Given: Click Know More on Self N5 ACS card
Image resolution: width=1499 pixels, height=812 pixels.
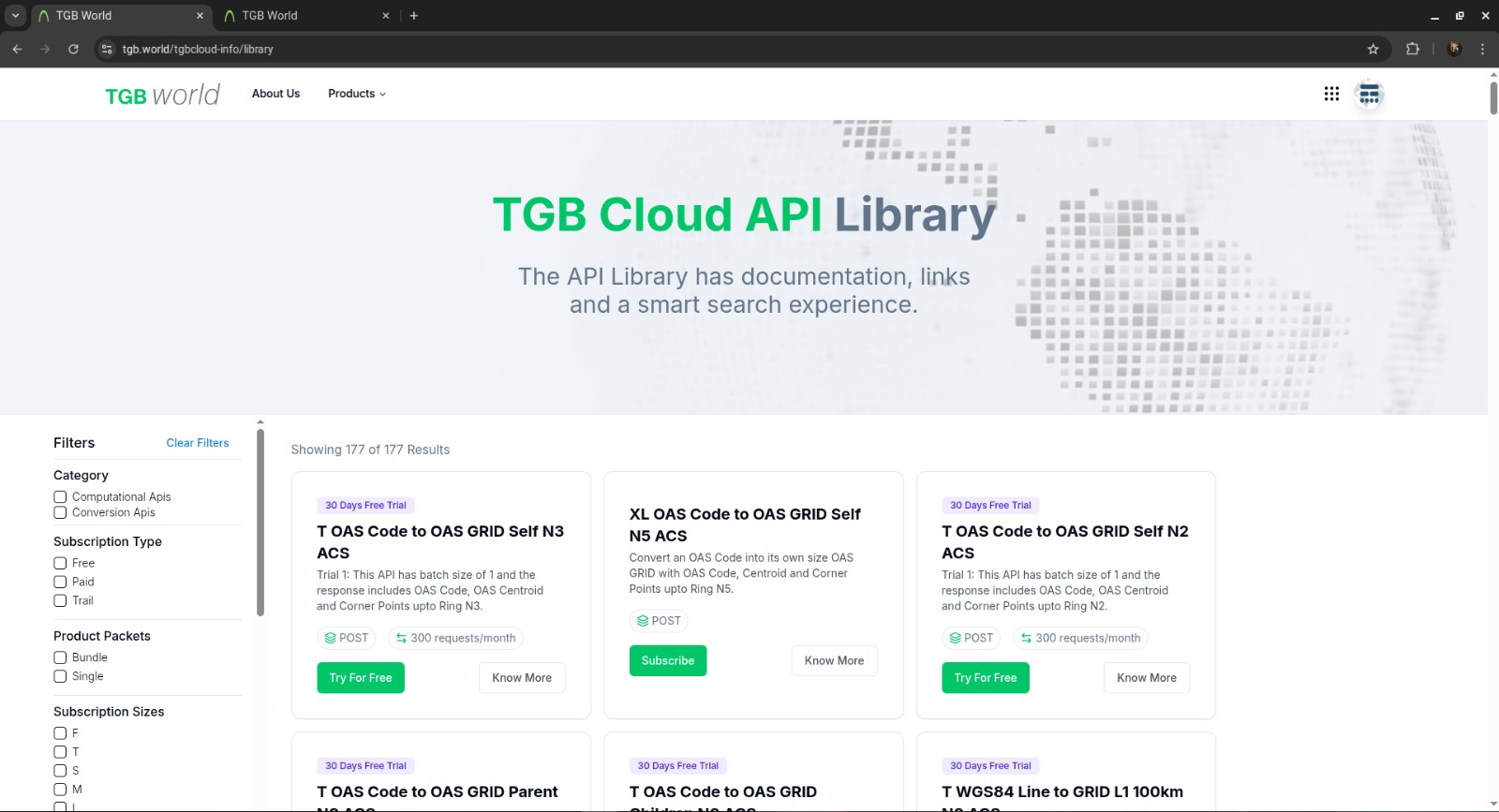Looking at the screenshot, I should [x=834, y=661].
